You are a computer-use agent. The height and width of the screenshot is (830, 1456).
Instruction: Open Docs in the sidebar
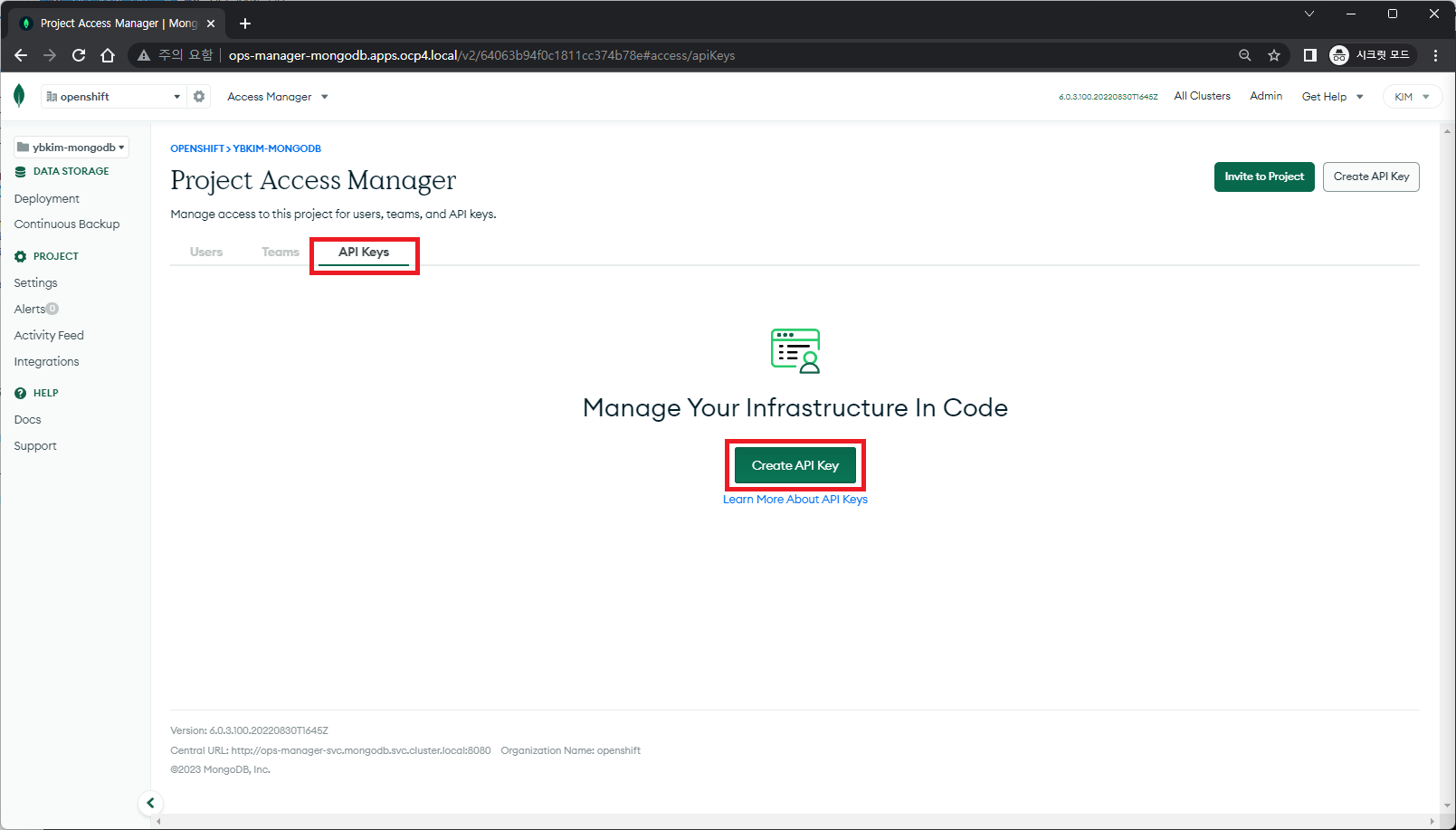click(x=27, y=419)
